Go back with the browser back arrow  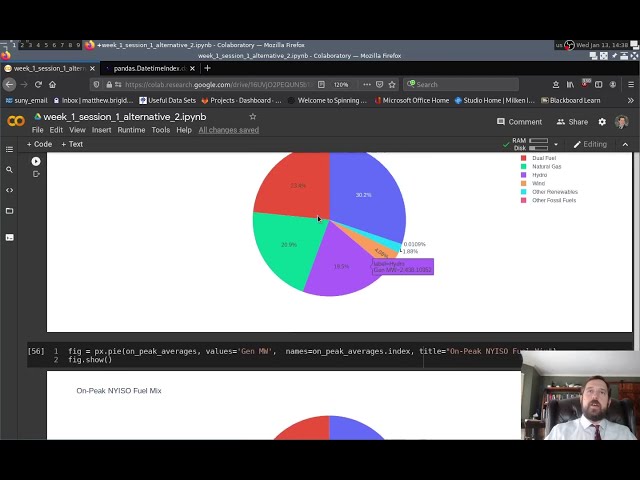pos(9,84)
